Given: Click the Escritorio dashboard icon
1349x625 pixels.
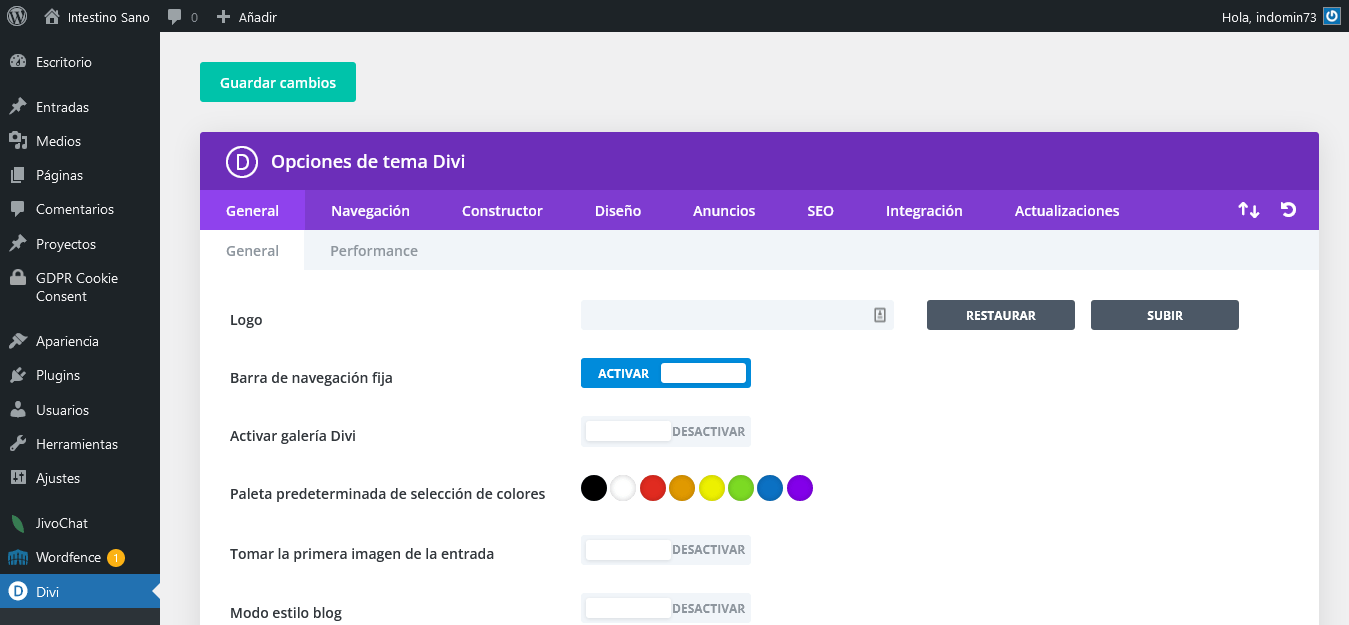Looking at the screenshot, I should [x=17, y=62].
